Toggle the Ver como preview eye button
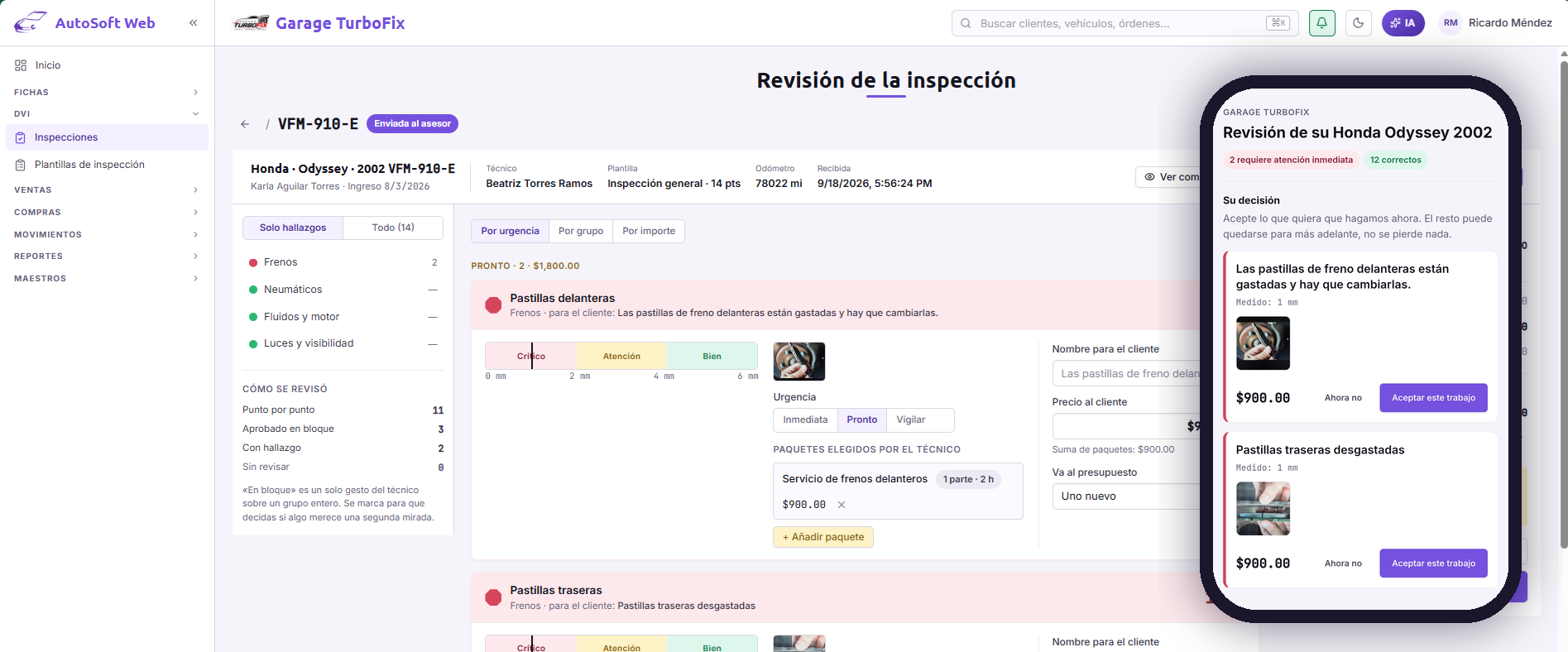The height and width of the screenshot is (652, 1568). tap(1169, 177)
